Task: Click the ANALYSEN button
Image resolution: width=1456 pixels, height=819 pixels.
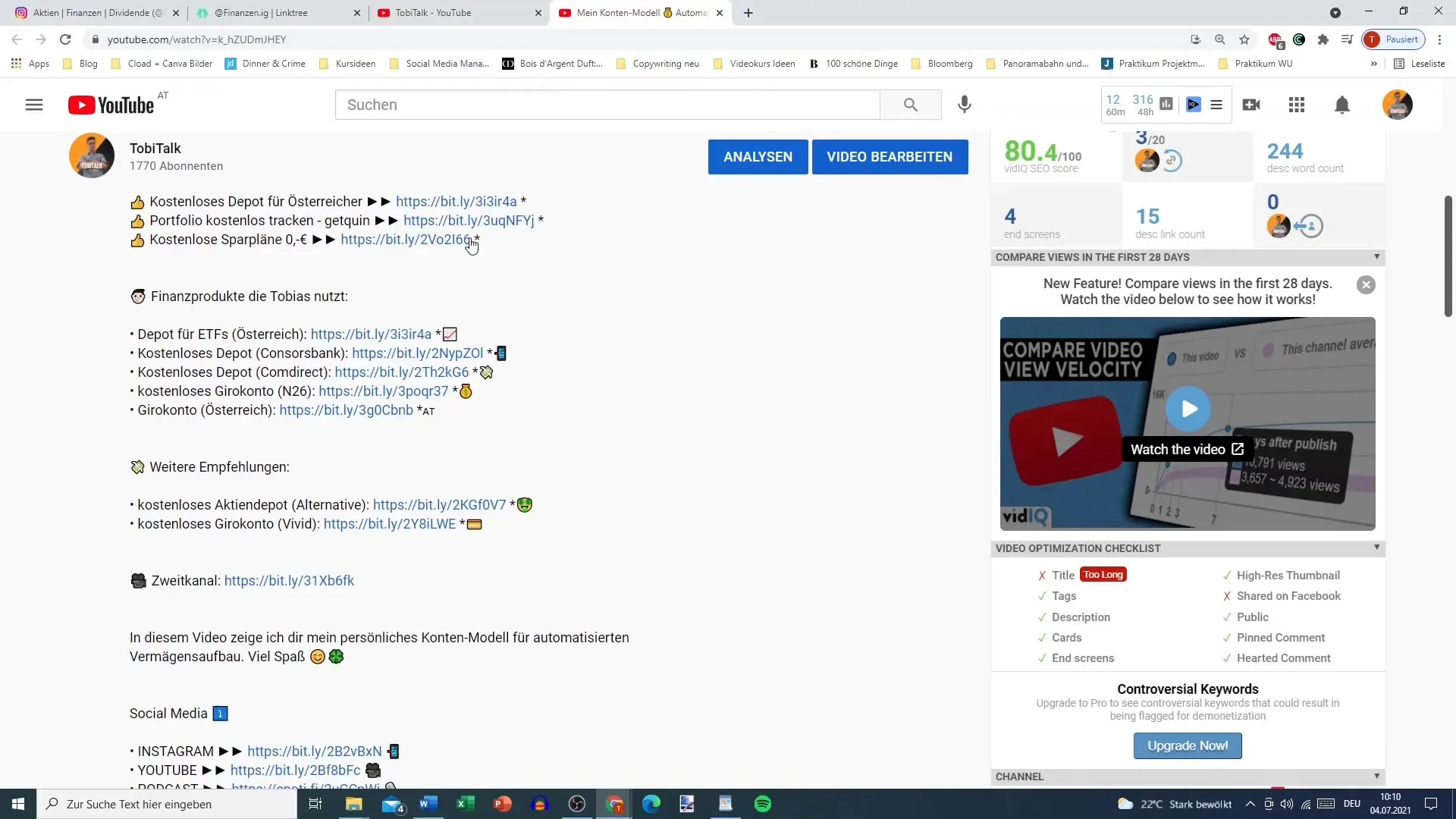Action: click(x=758, y=157)
